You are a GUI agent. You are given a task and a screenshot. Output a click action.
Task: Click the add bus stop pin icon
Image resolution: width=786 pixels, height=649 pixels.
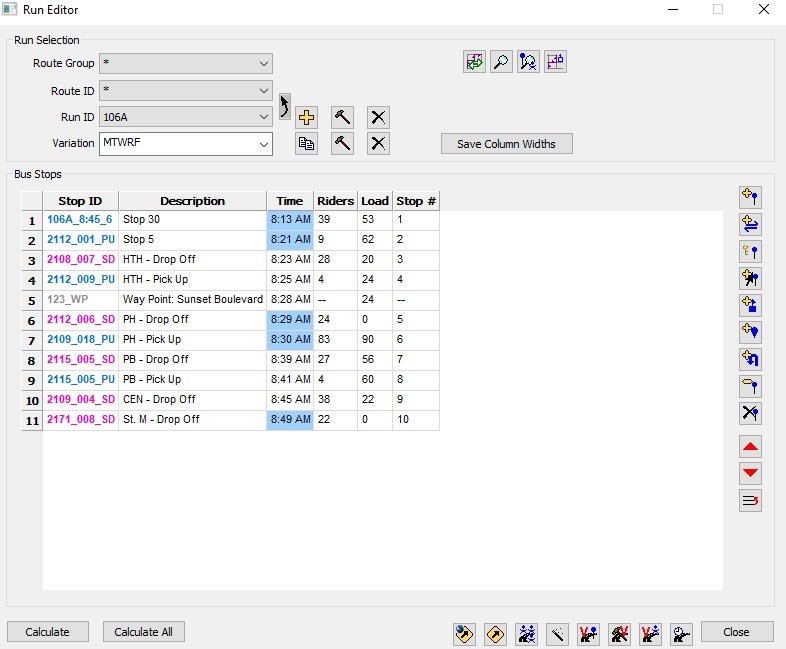750,197
